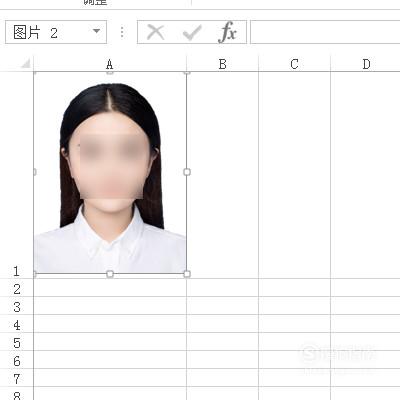Select row 7 header
Image resolution: width=400 pixels, height=400 pixels.
pyautogui.click(x=17, y=378)
